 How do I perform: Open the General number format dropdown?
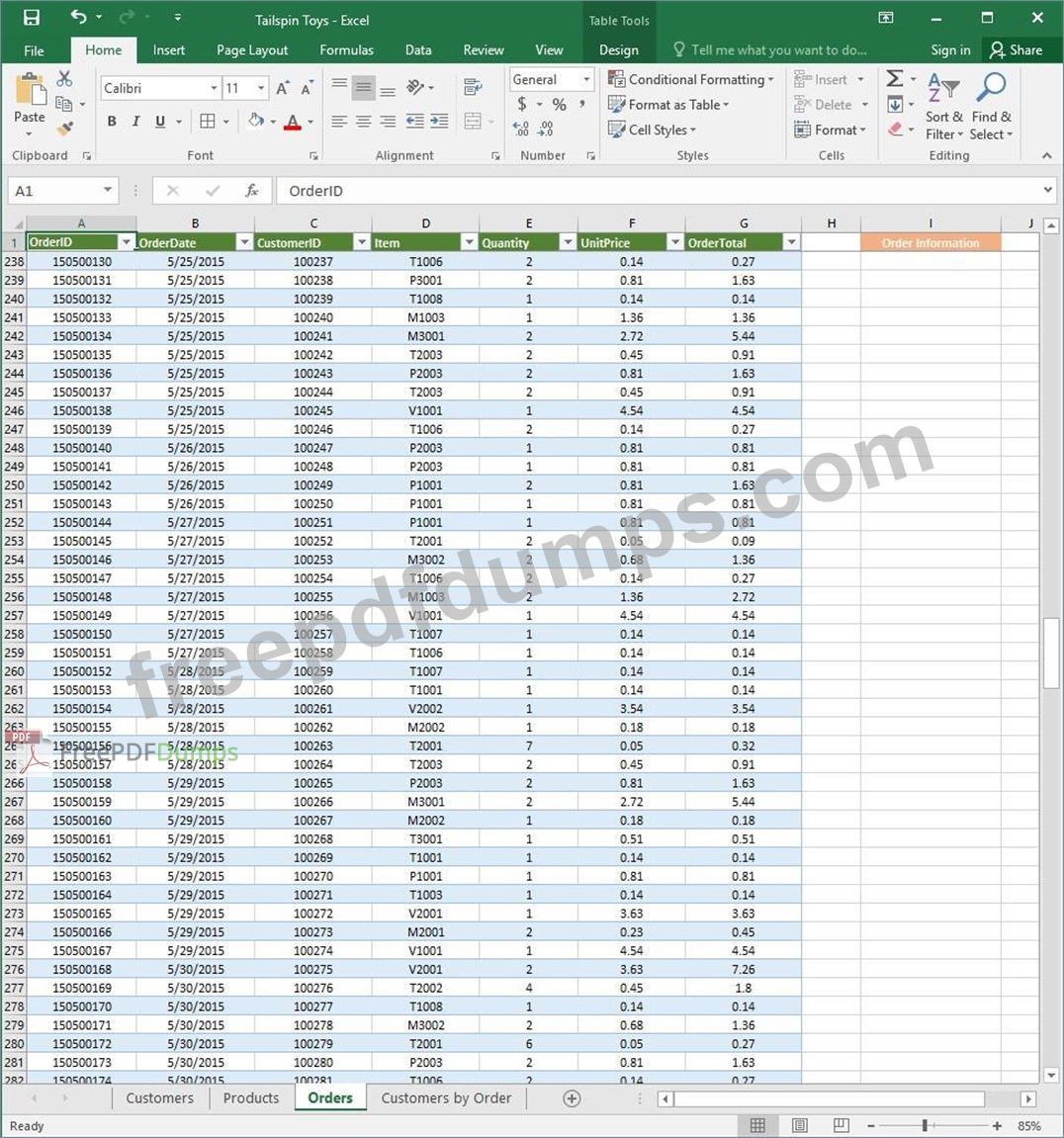click(x=586, y=79)
